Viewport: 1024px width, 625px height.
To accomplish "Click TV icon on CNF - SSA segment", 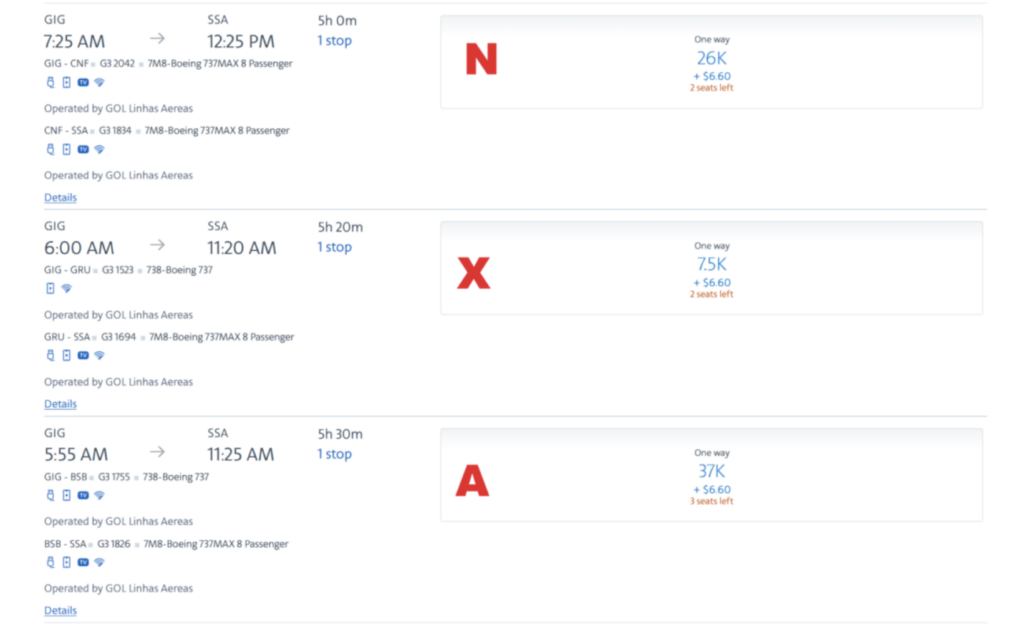I will [x=83, y=149].
